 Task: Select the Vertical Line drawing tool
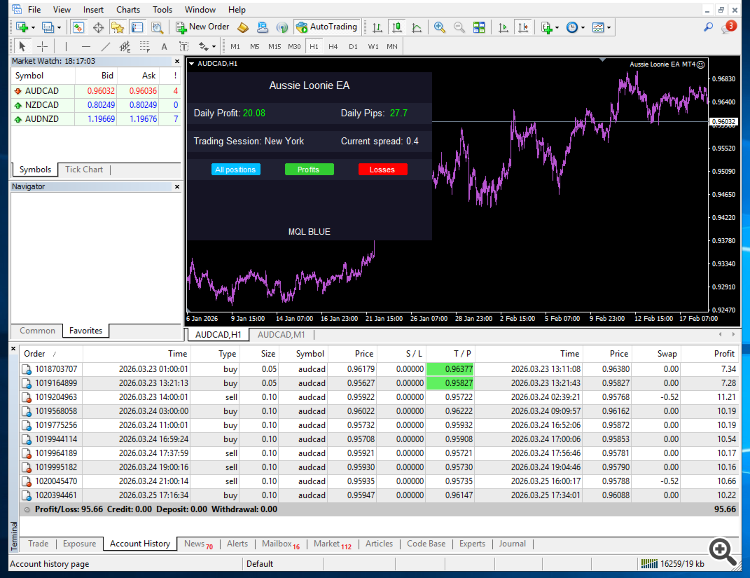click(x=66, y=46)
